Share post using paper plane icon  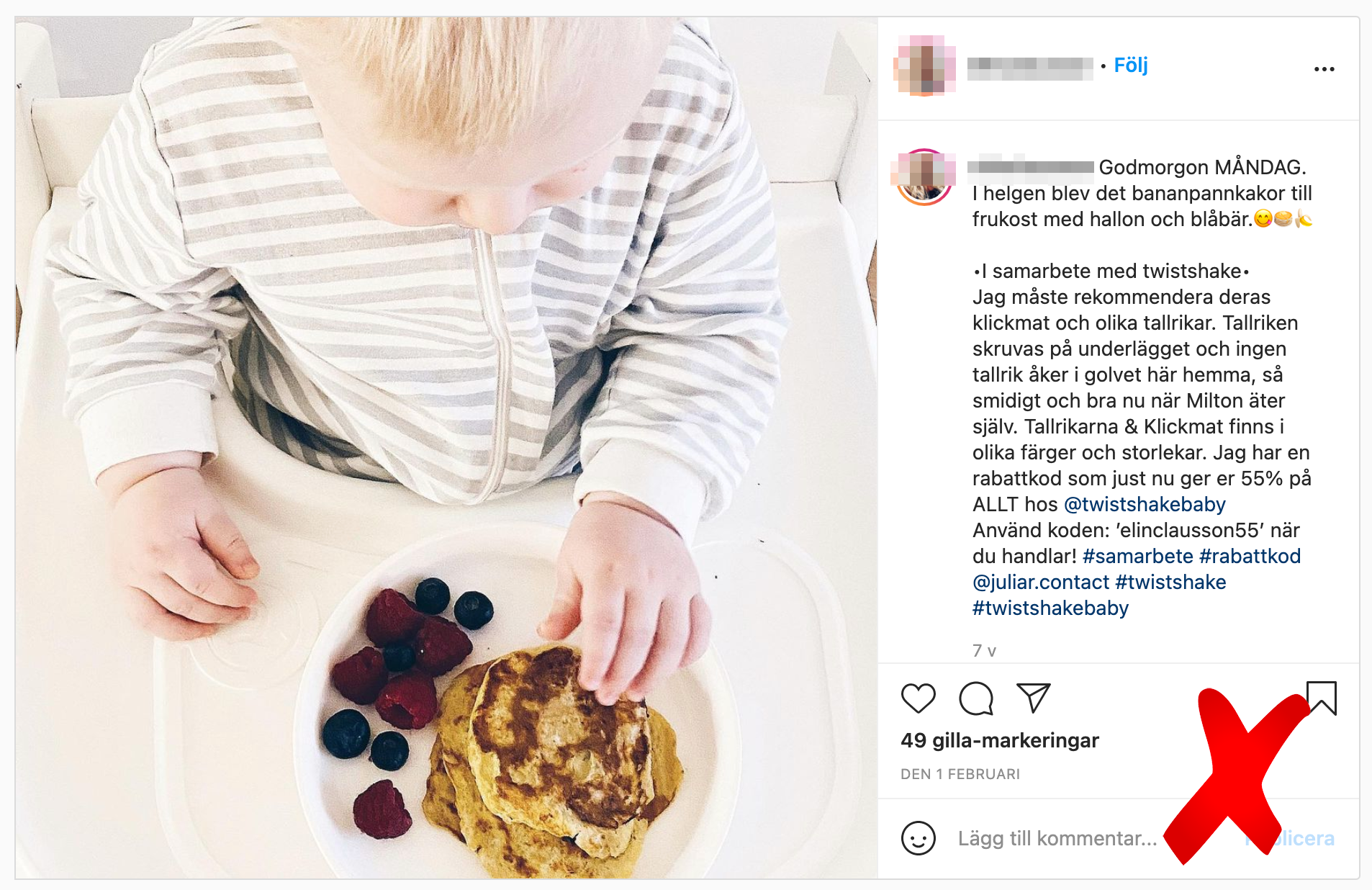[1034, 697]
